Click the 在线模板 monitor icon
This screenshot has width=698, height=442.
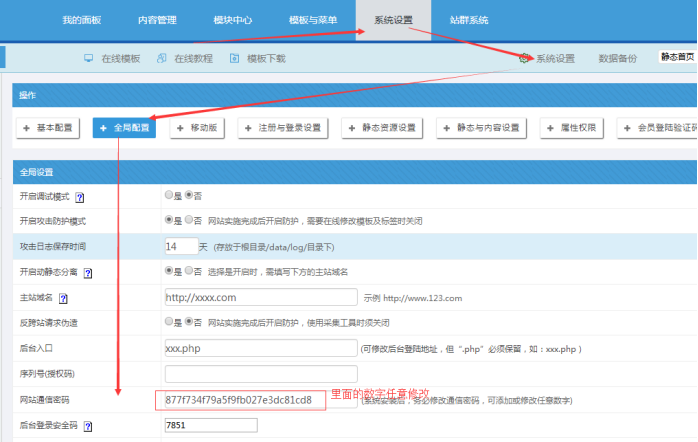point(89,59)
